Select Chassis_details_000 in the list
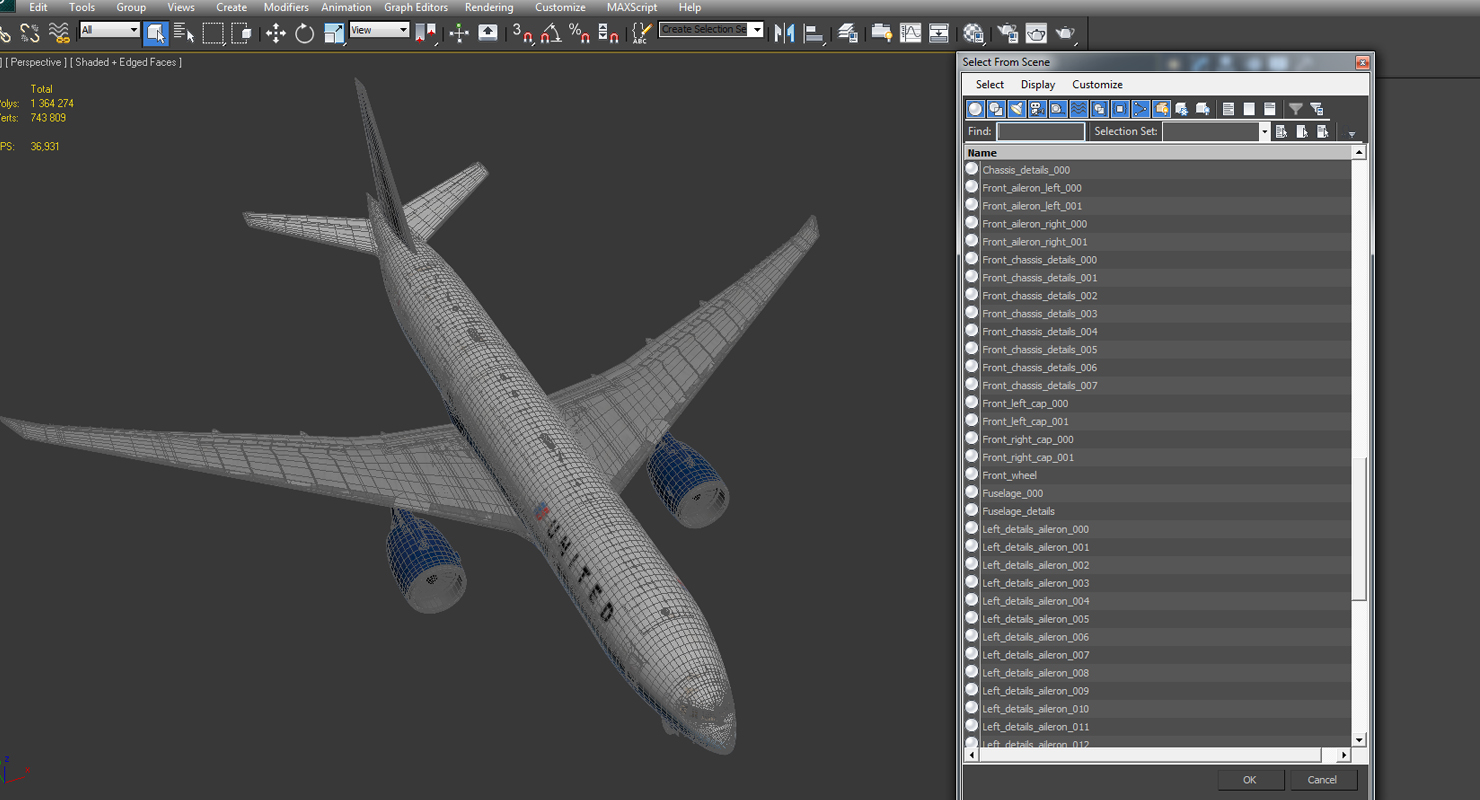Image resolution: width=1480 pixels, height=800 pixels. (x=1158, y=170)
